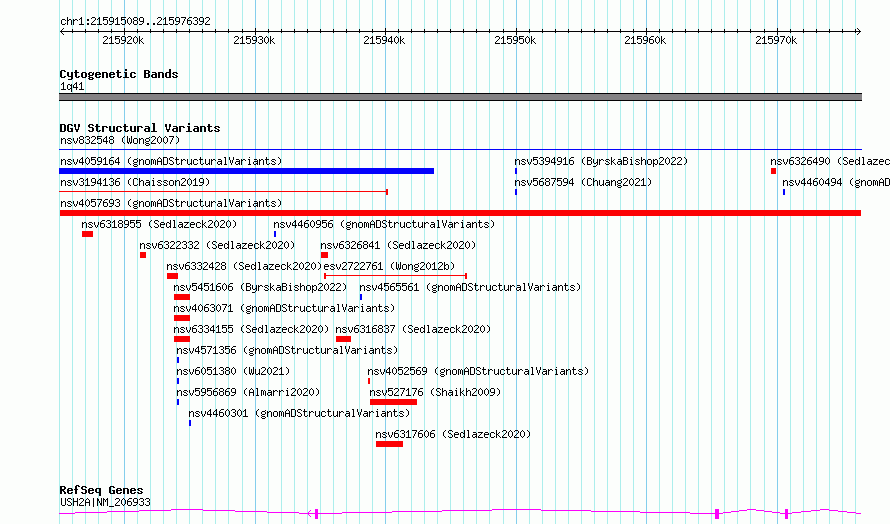Screen dimensions: 890x524
Task: Select the long red nsv4057693 variant bar
Action: click(x=460, y=213)
